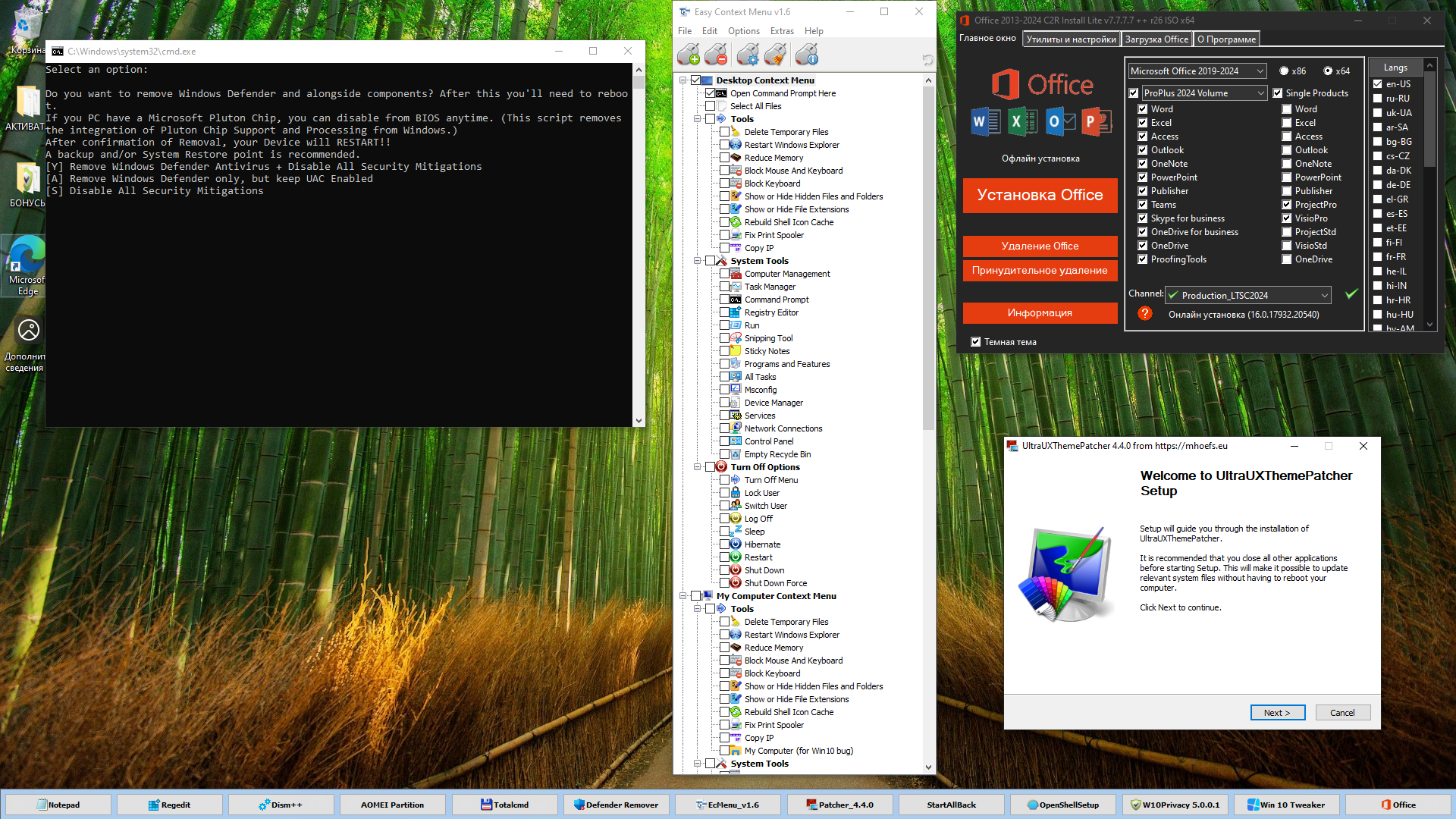Uncheck Teams in ProPlus product list
1456x819 pixels.
(1143, 205)
